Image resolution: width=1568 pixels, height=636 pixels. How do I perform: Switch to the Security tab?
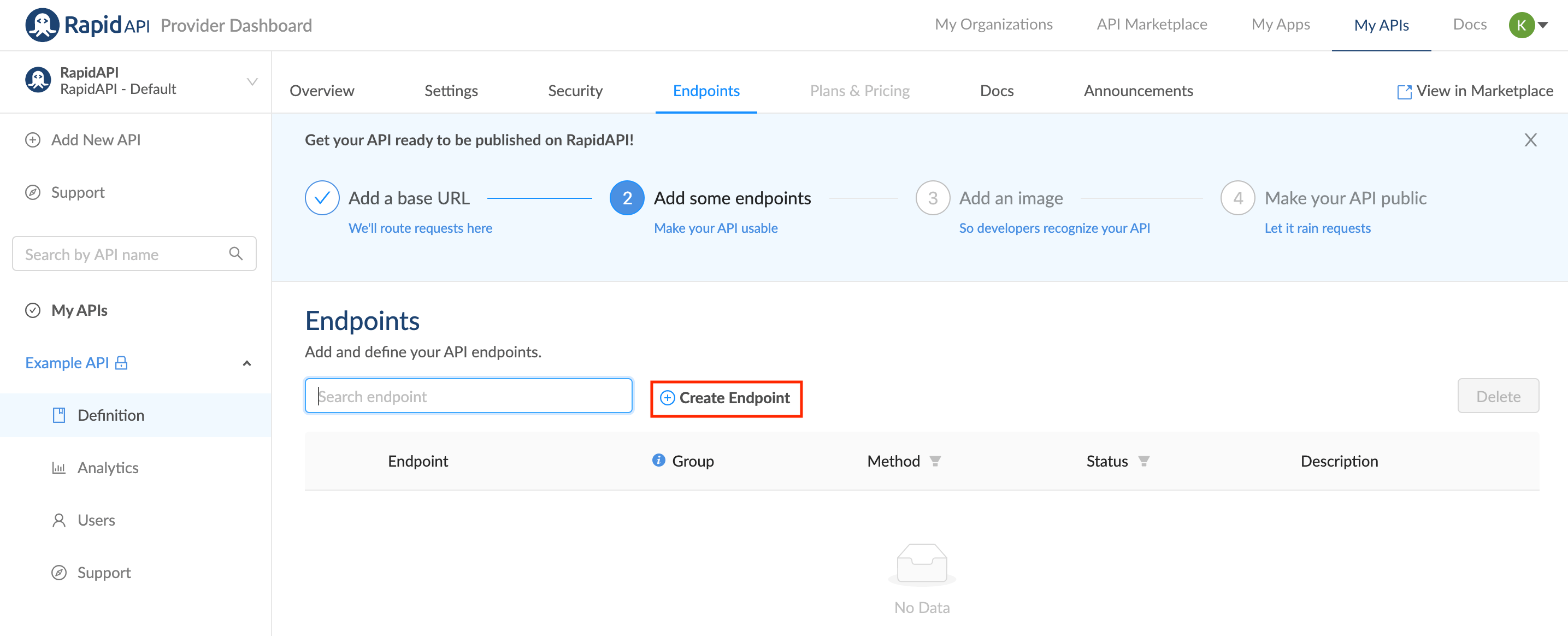tap(575, 91)
